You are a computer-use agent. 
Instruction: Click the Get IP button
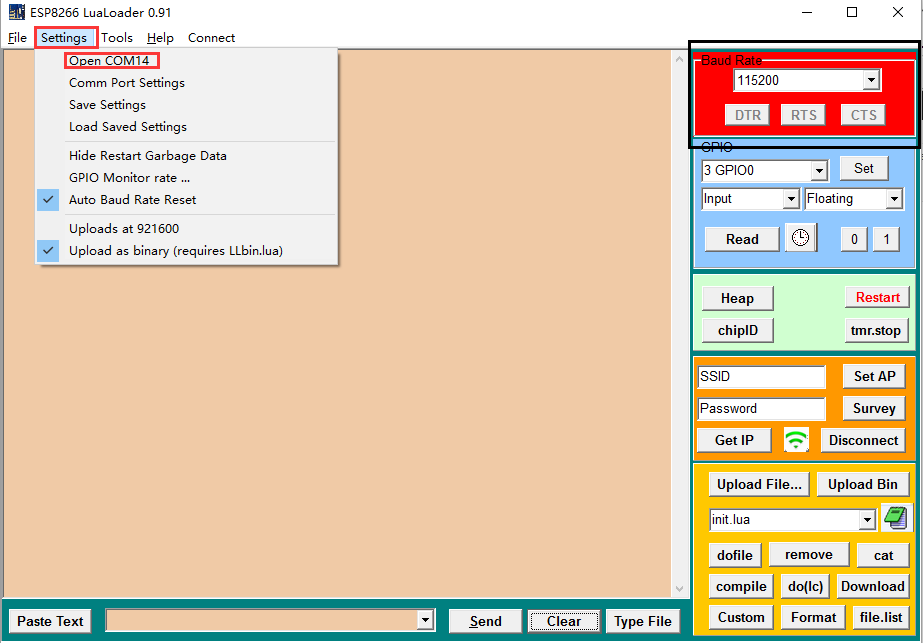pos(734,440)
